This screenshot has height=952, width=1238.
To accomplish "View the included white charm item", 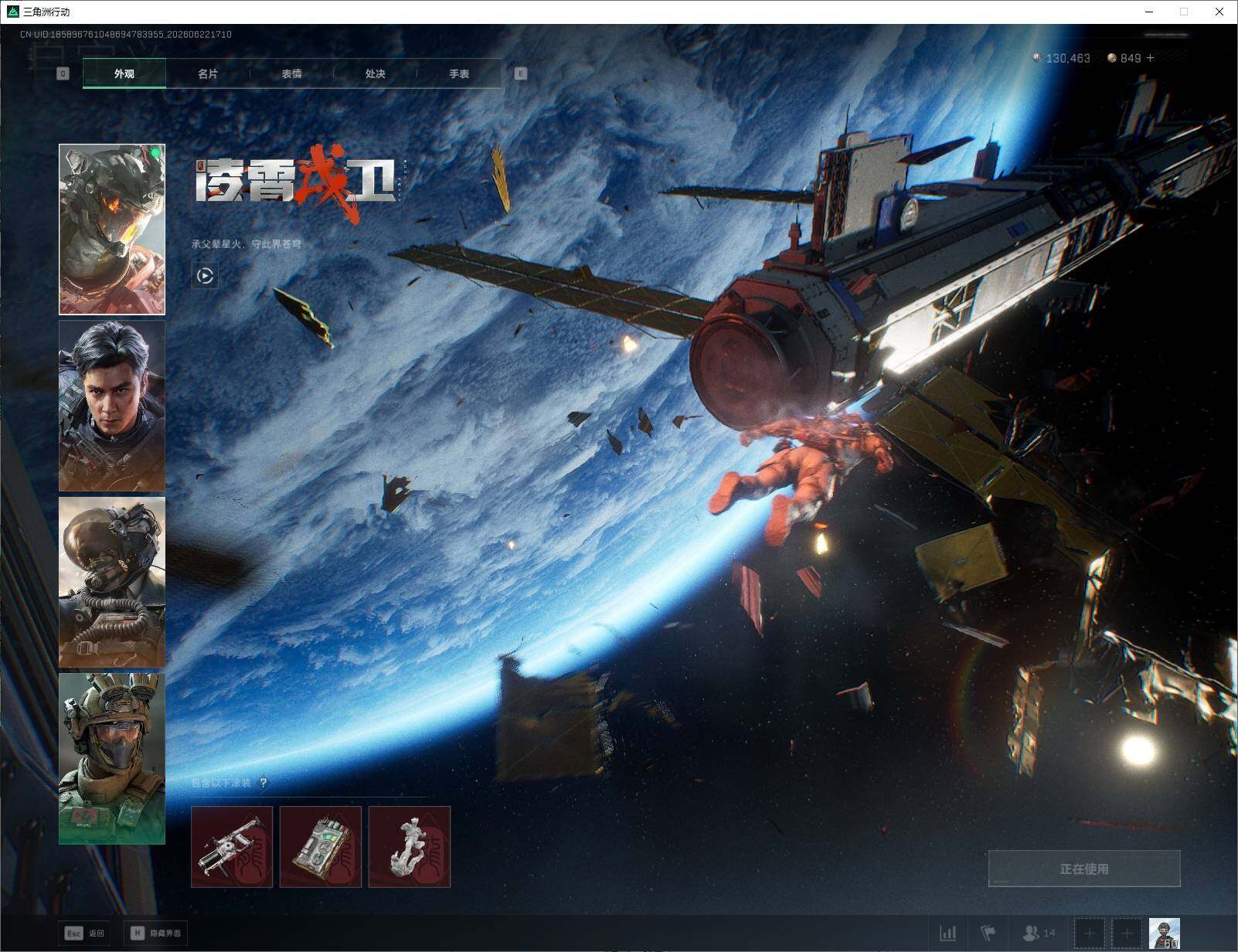I will click(x=410, y=847).
